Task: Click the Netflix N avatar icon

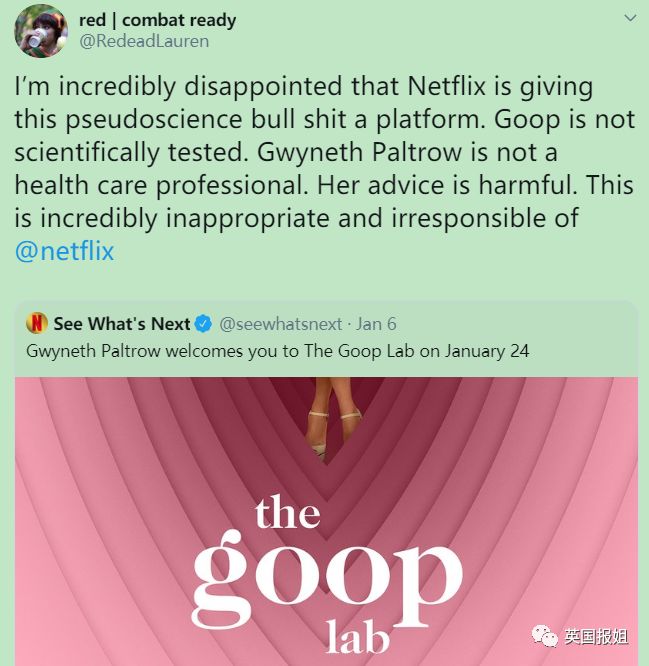Action: point(37,323)
